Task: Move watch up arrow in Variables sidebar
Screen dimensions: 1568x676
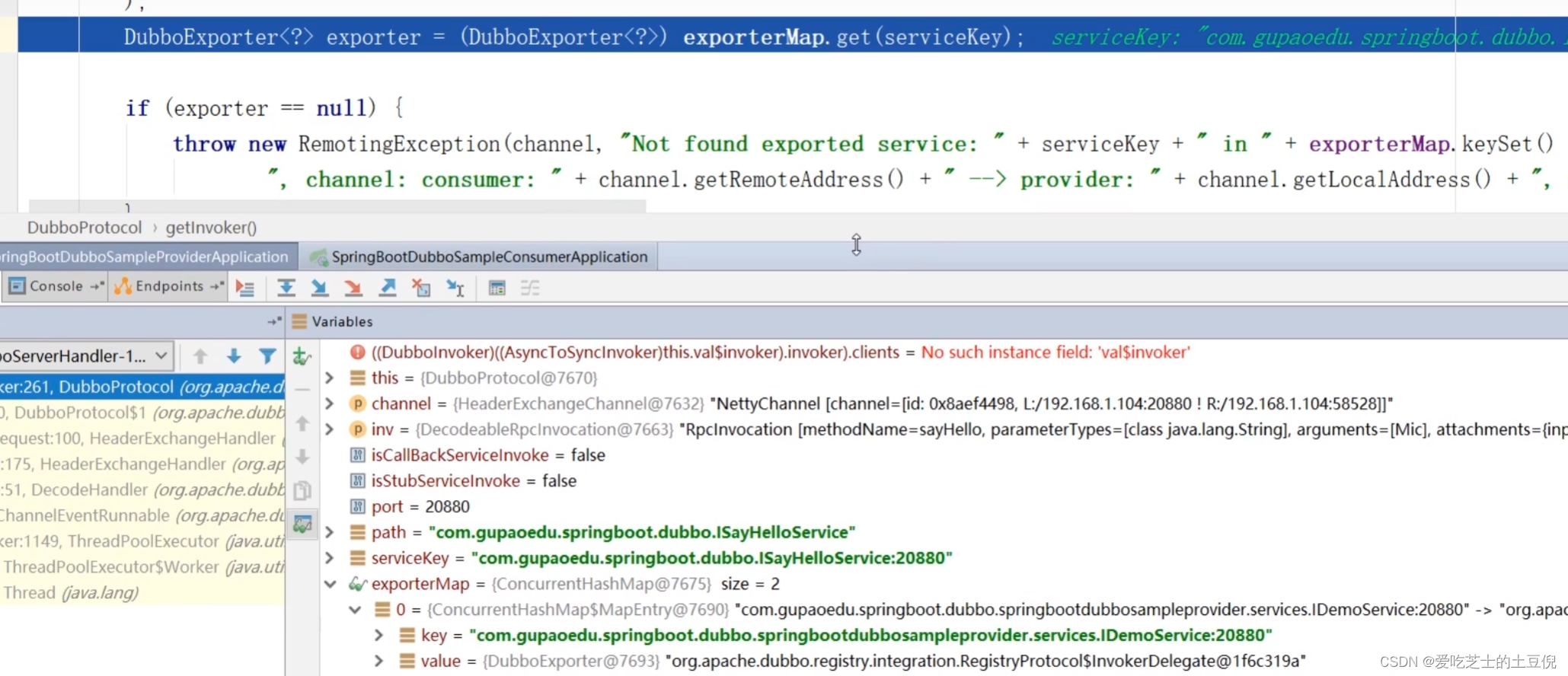Action: coord(302,422)
